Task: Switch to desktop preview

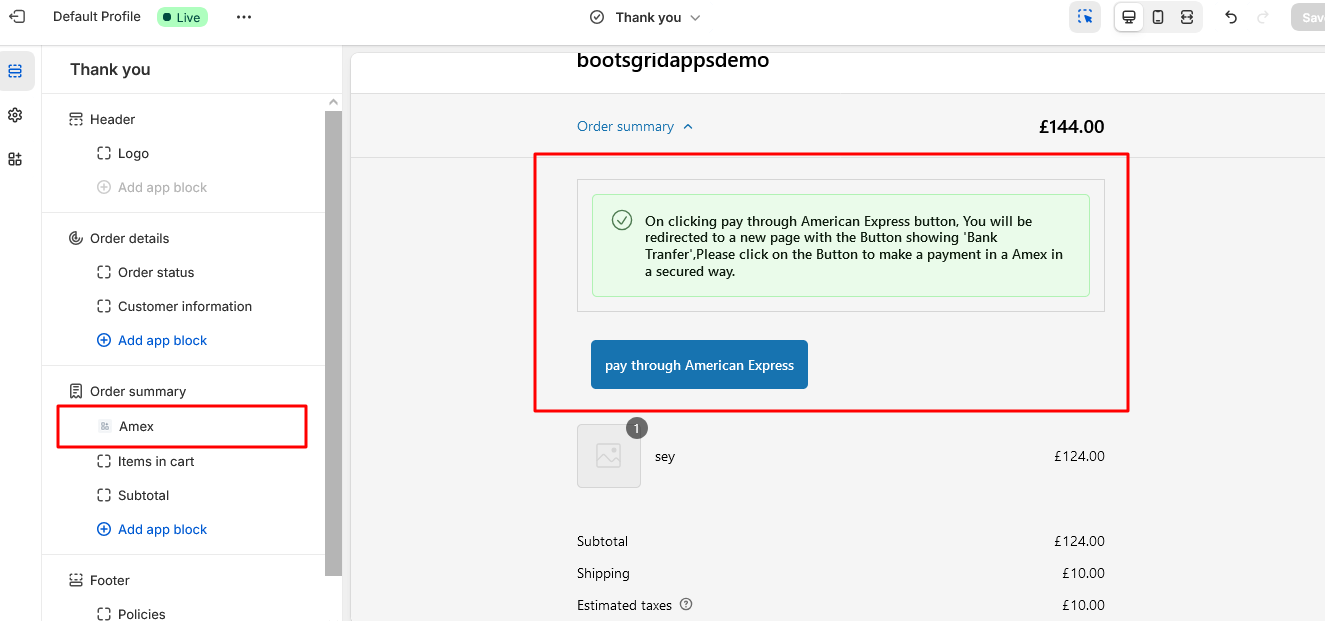Action: pyautogui.click(x=1129, y=17)
